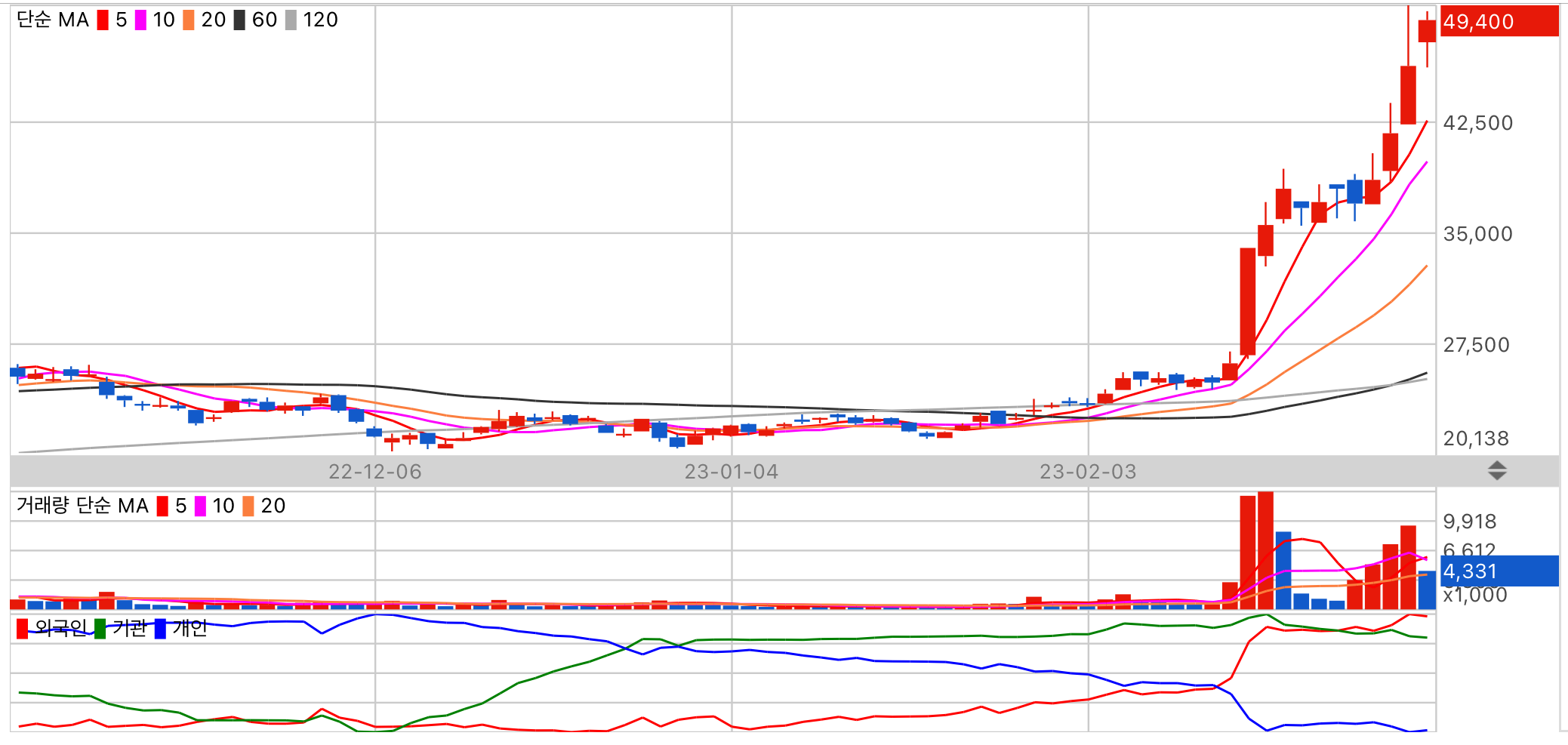This screenshot has width=1568, height=745.
Task: Click the red 5 swatch in volume legend
Action: coord(162,506)
